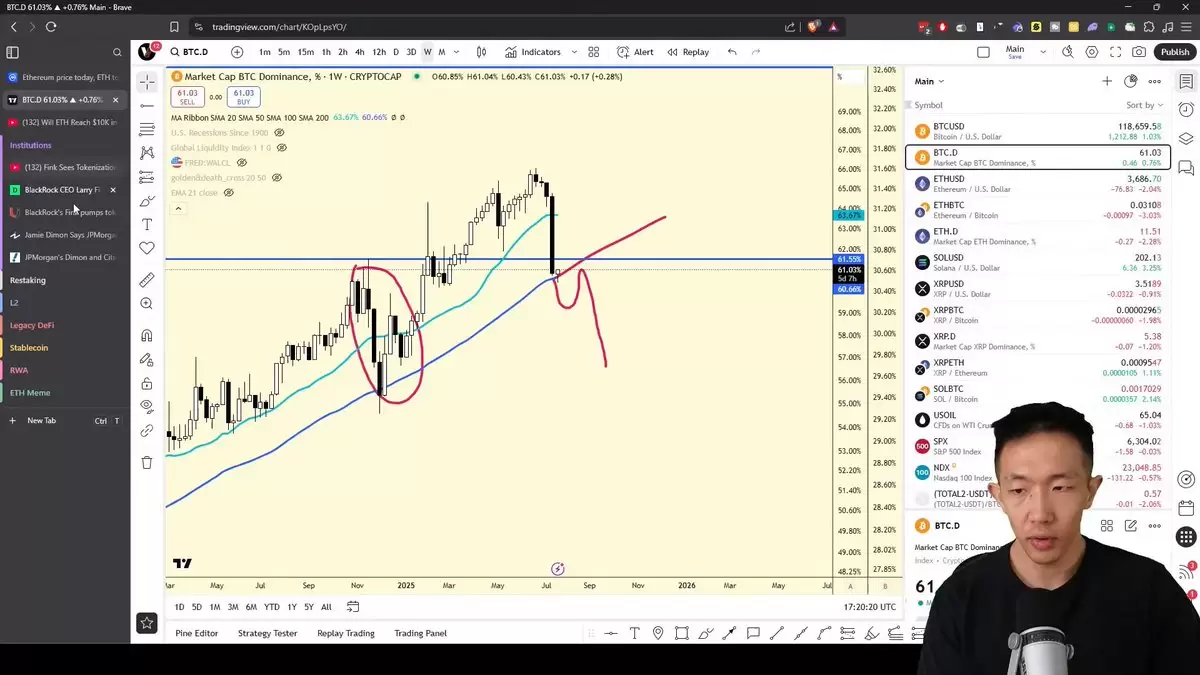Start bar Replay mode
This screenshot has height=675, width=1200.
click(x=688, y=52)
